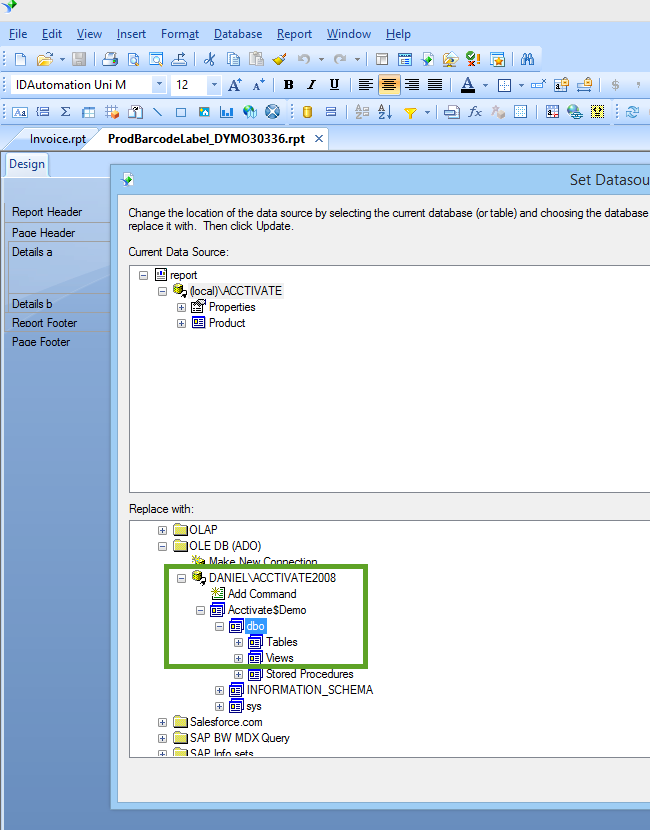This screenshot has width=650, height=830.
Task: Increase font size with large A icon
Action: (234, 85)
